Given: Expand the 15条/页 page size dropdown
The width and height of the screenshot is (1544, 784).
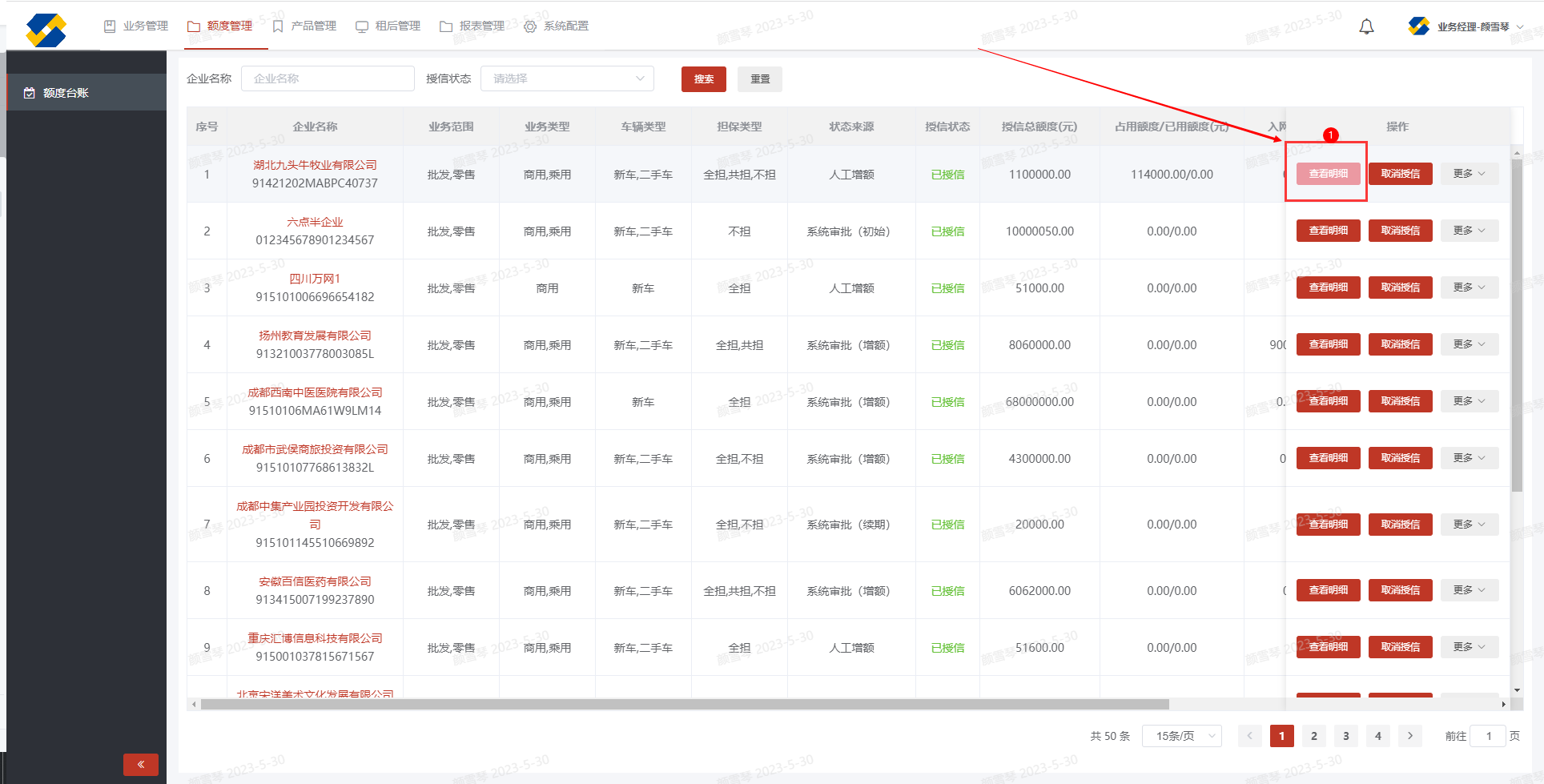Looking at the screenshot, I should 1181,736.
